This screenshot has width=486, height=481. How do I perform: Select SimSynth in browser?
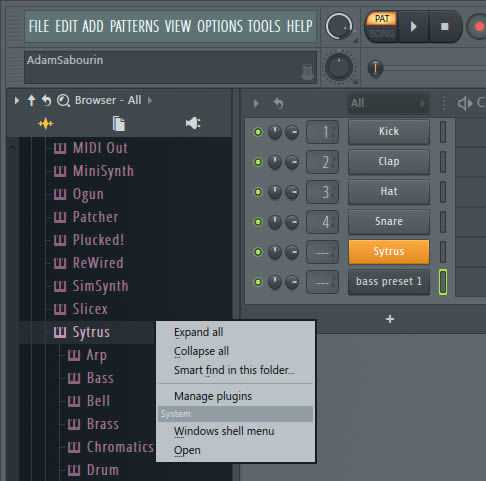pos(100,286)
